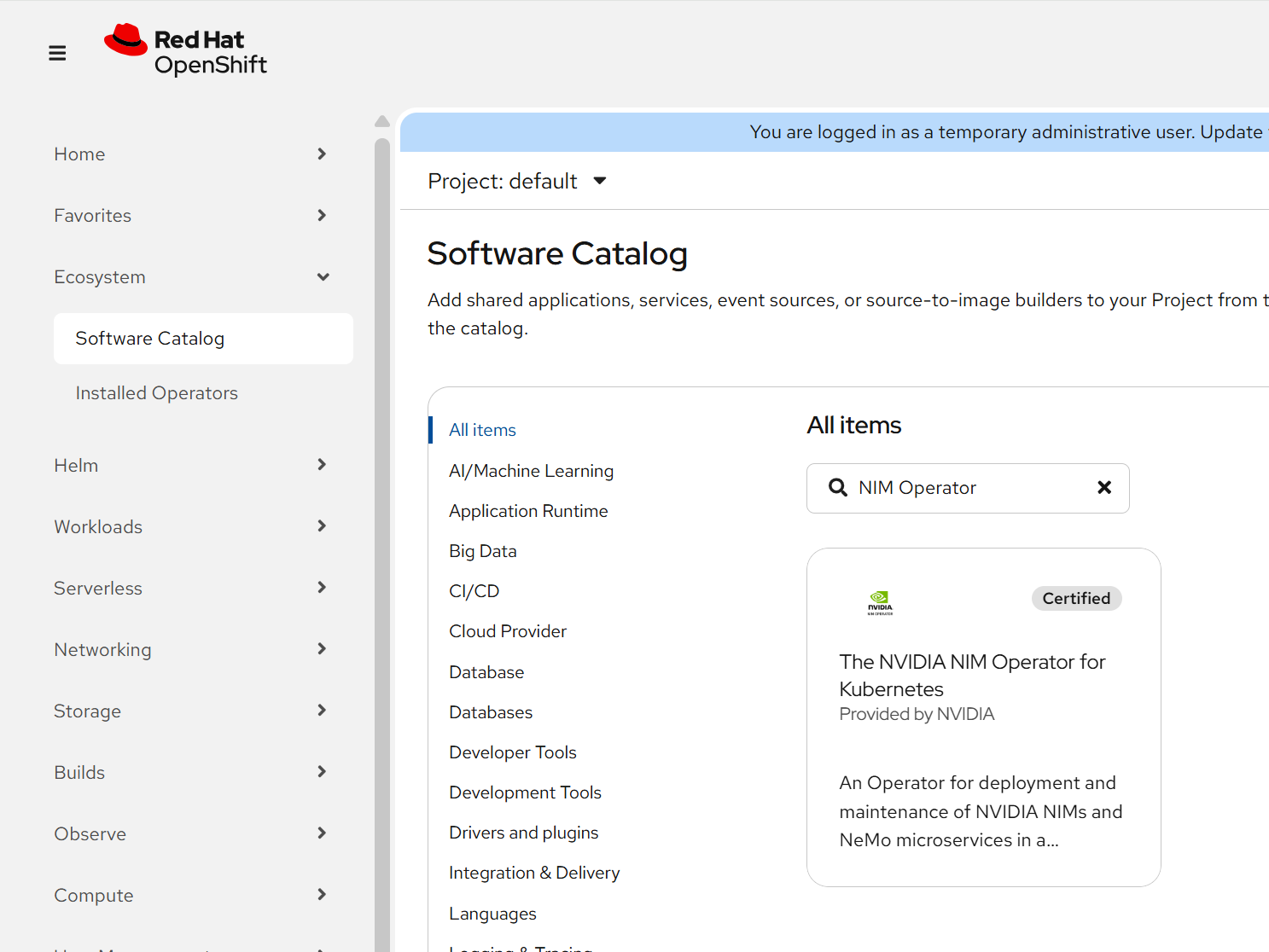Click the search magnifier icon

pos(837,487)
